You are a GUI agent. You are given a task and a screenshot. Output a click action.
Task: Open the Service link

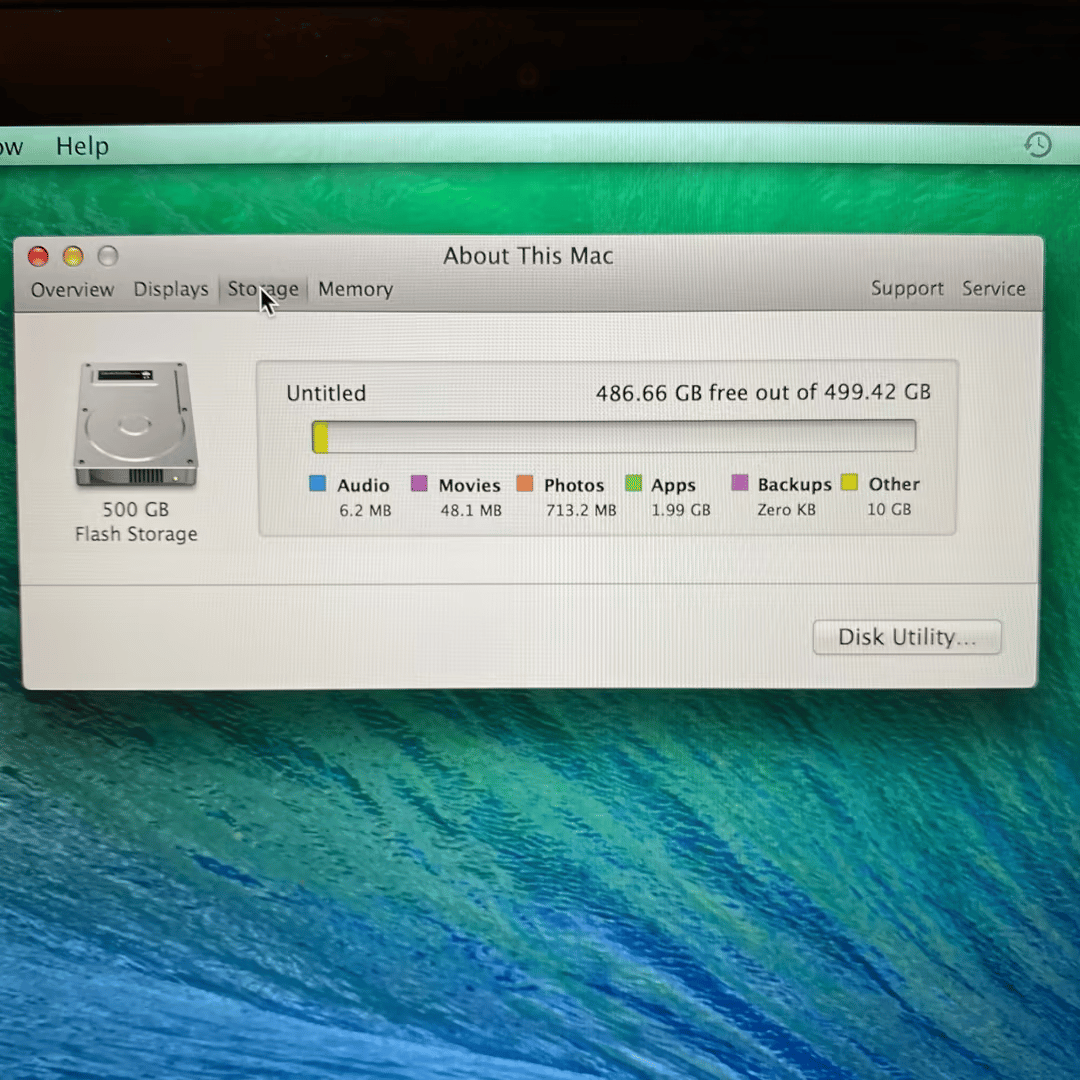pos(993,288)
